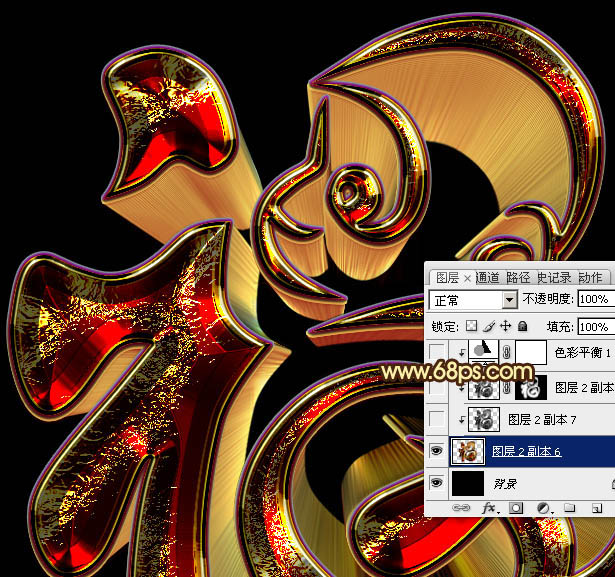Create a new layer group folder

568,508
